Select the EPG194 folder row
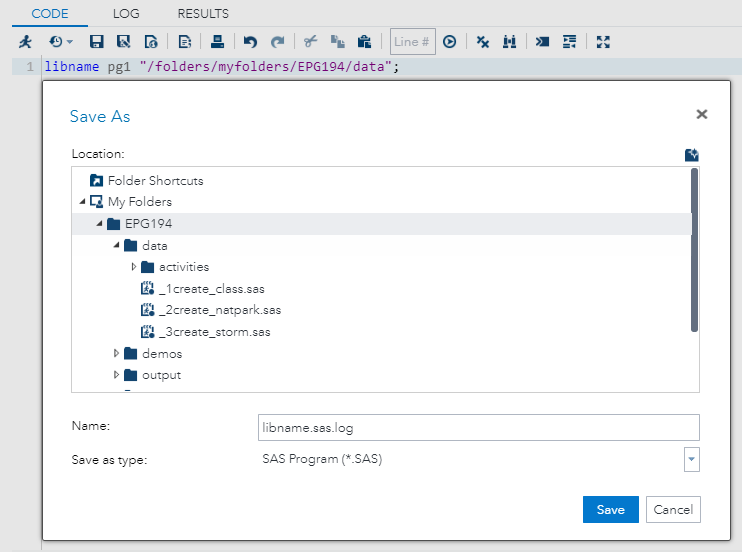This screenshot has width=742, height=552. point(381,223)
